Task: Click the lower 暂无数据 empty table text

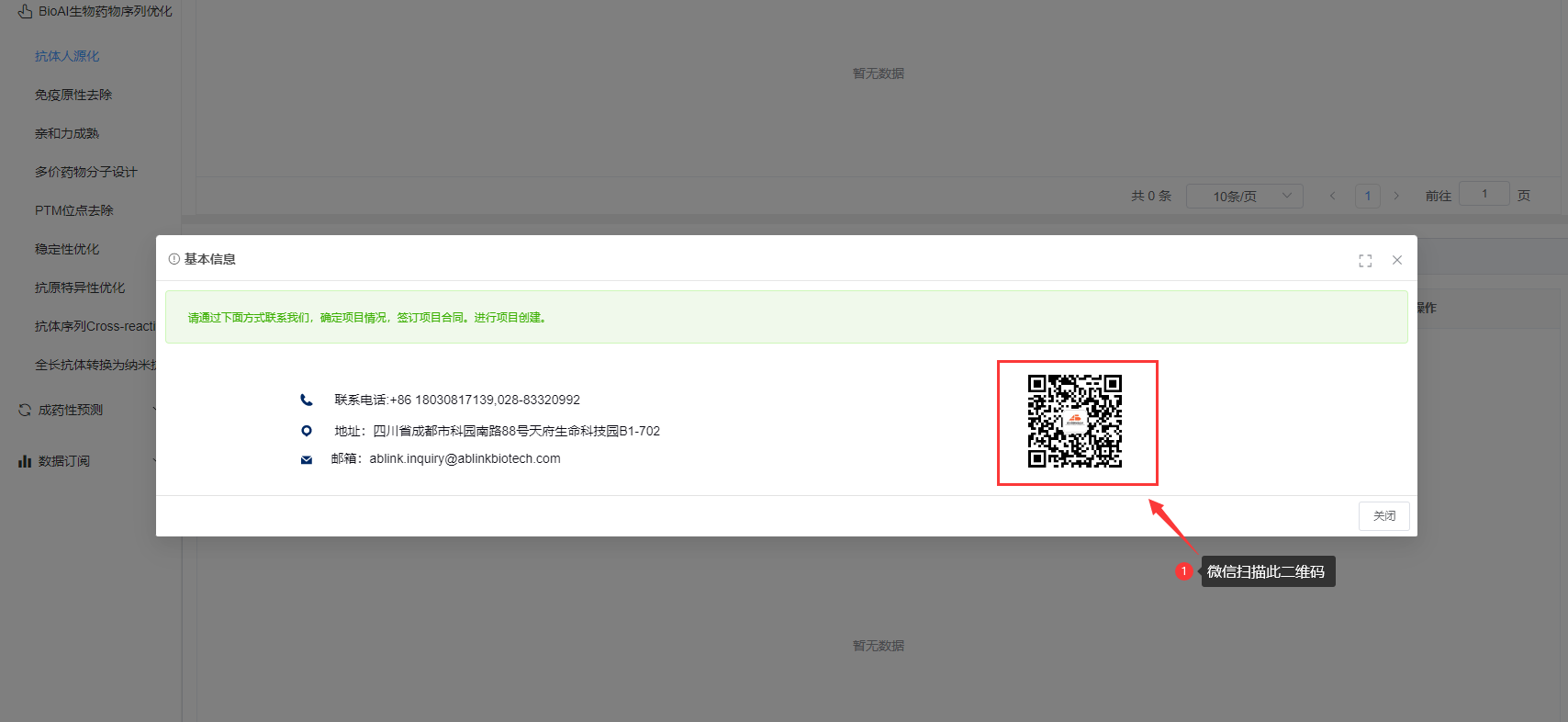Action: click(x=879, y=646)
